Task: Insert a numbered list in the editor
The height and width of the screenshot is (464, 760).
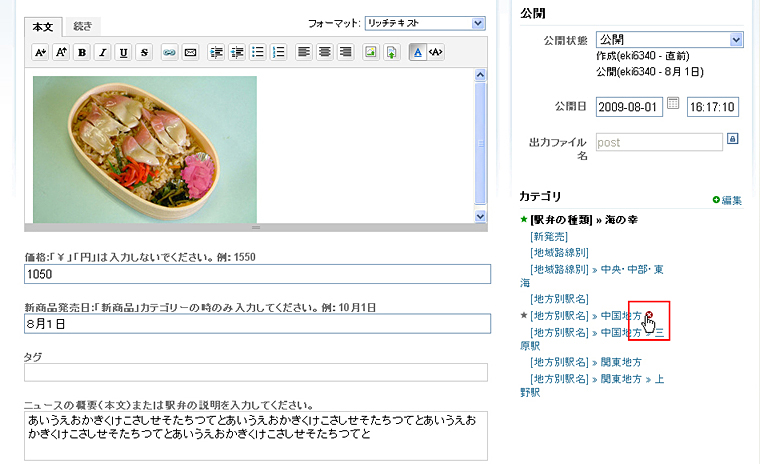Action: [x=279, y=52]
